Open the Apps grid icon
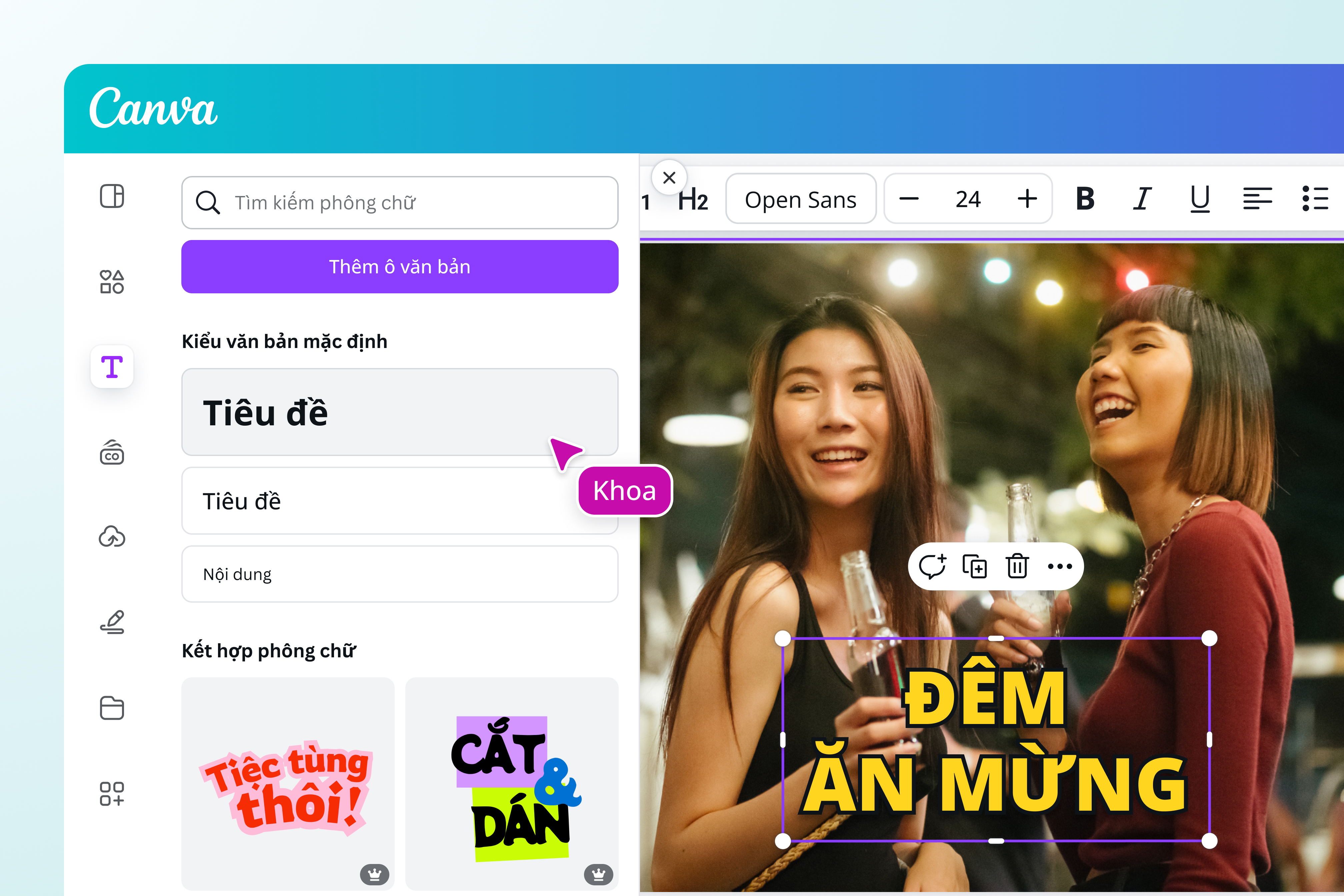The width and height of the screenshot is (1344, 896). [112, 794]
